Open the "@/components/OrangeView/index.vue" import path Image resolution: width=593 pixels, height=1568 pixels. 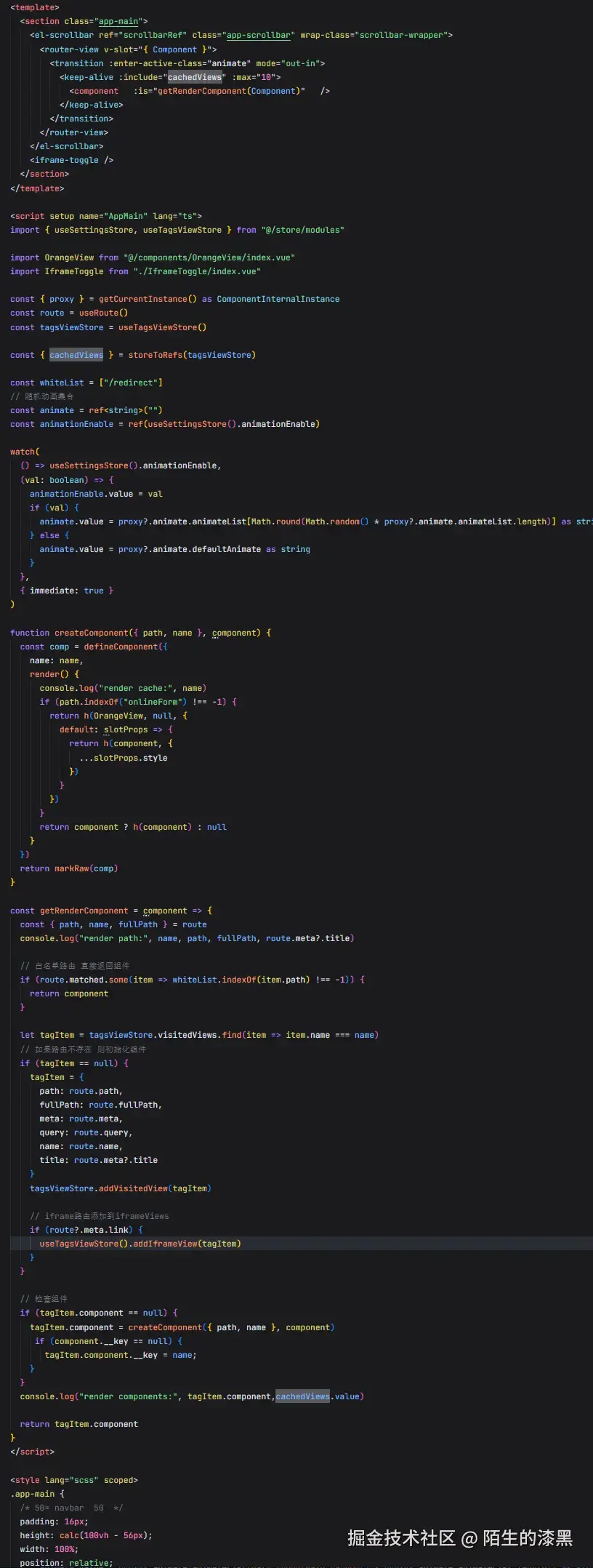point(209,257)
